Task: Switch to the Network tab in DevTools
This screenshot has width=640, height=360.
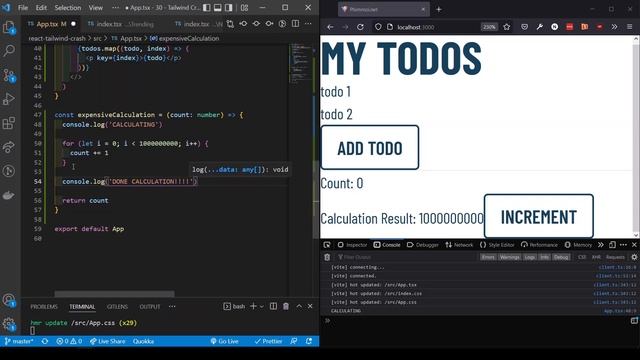Action: click(459, 245)
